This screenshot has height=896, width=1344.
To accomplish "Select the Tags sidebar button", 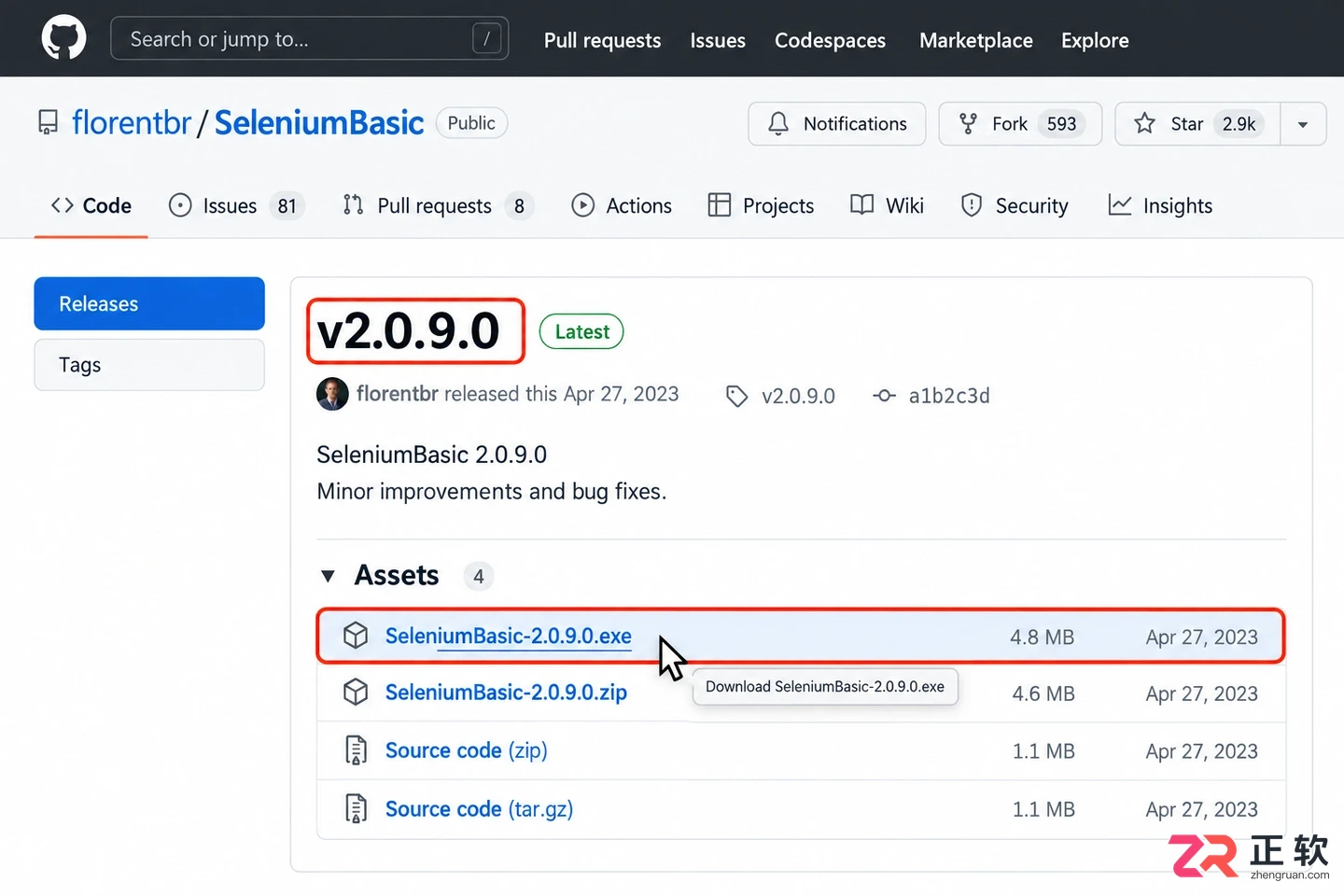I will pyautogui.click(x=149, y=365).
